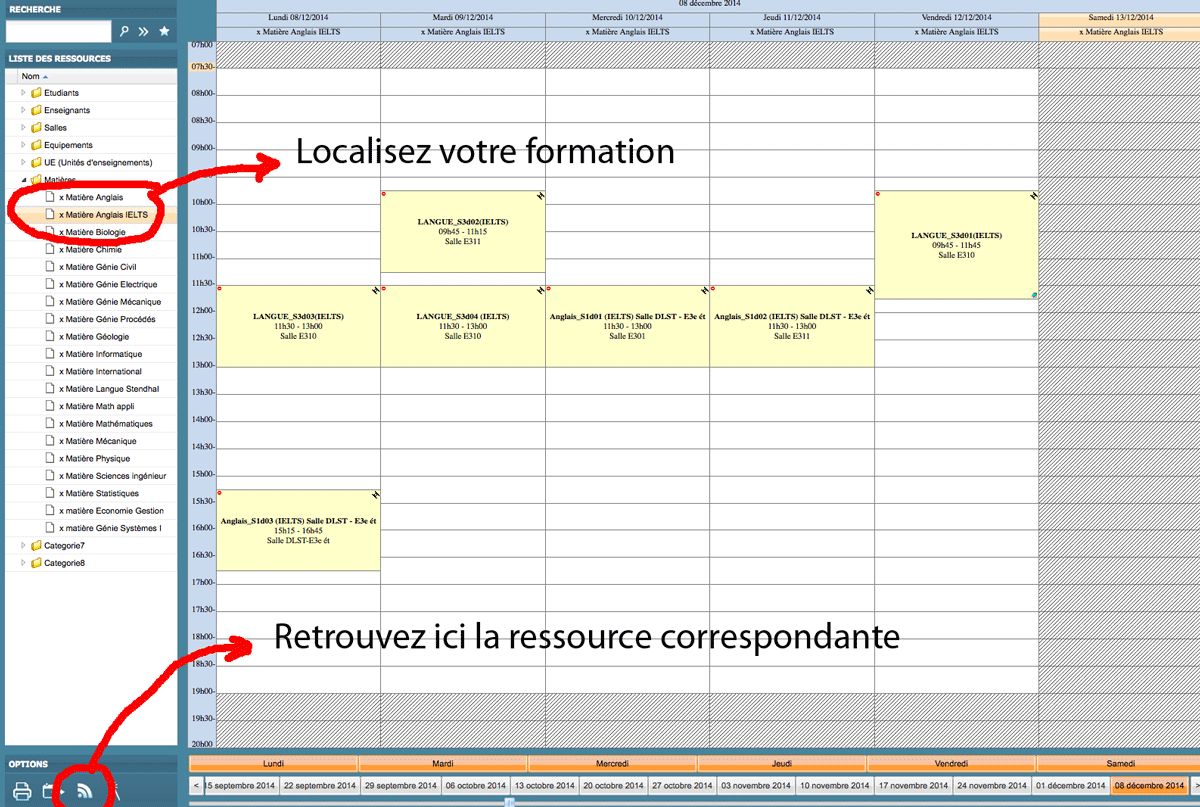Open advanced search via double-chevron icon
The image size is (1200, 807).
pos(143,30)
